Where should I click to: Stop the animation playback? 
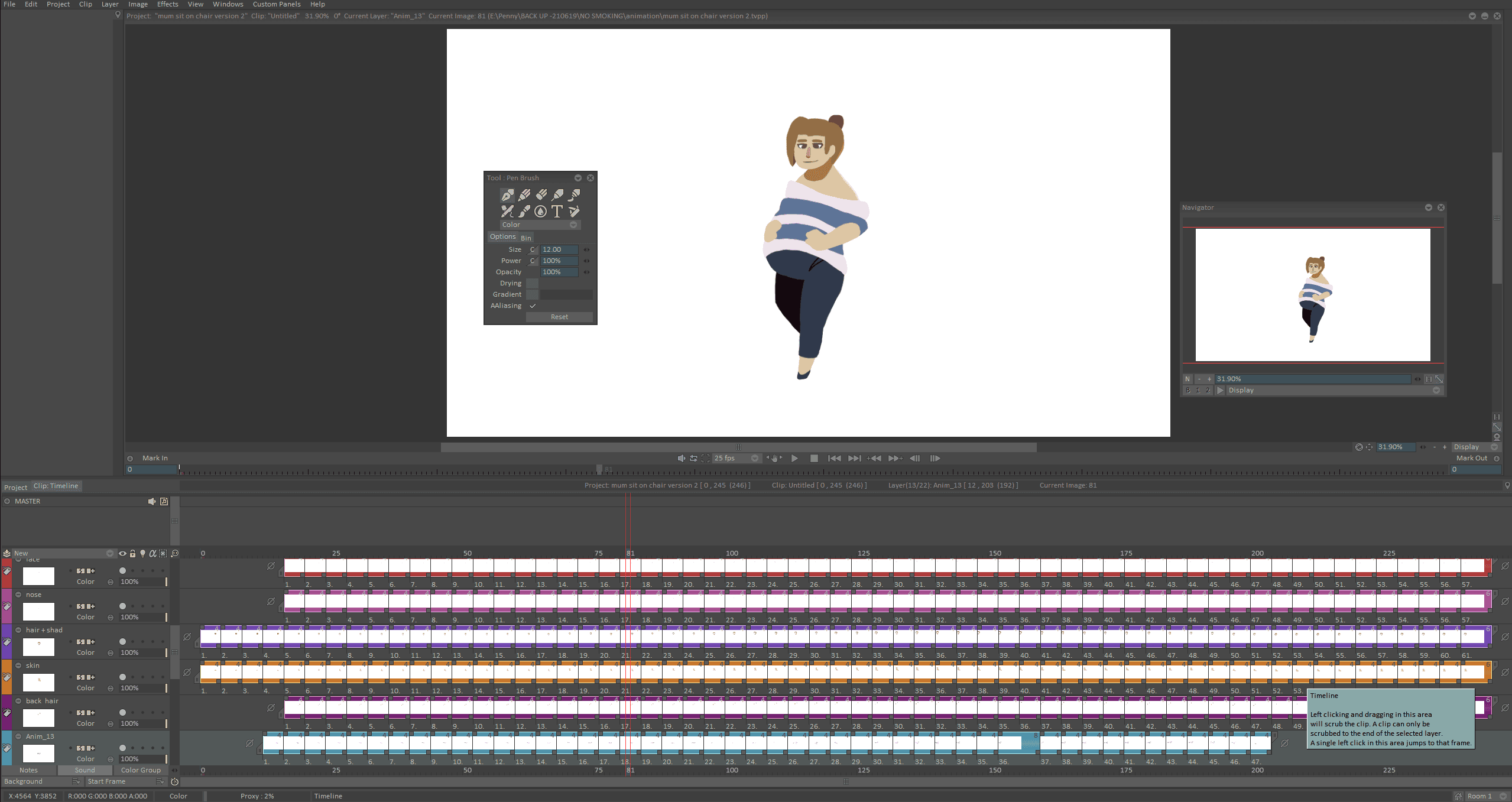point(814,459)
